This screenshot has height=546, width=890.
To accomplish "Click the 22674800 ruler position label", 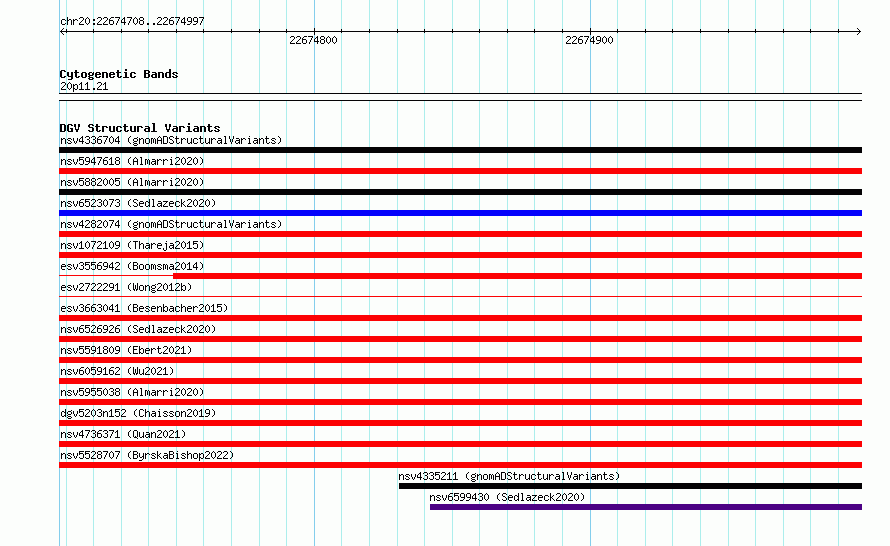I will pos(313,40).
